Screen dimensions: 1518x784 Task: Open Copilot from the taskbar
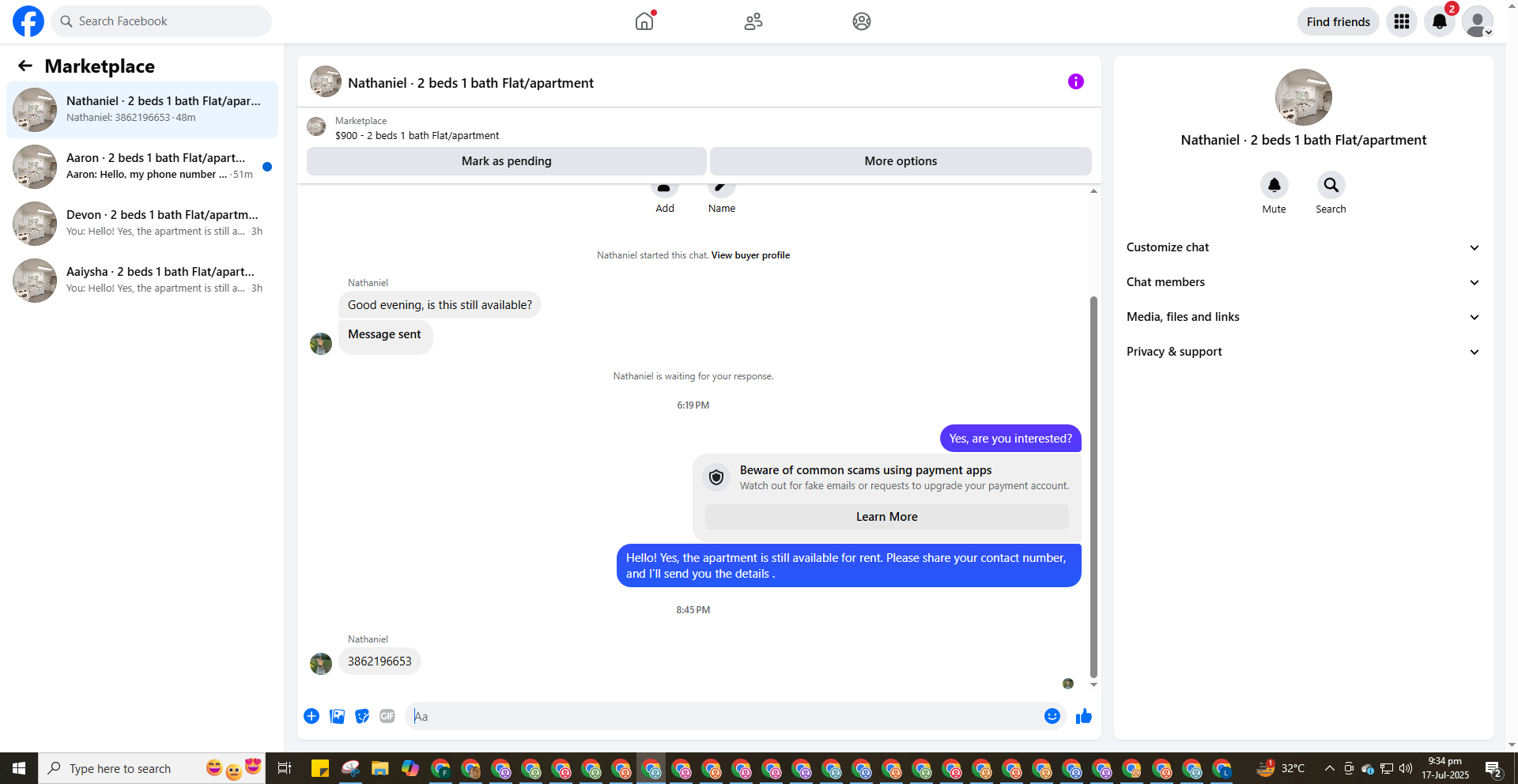click(410, 768)
